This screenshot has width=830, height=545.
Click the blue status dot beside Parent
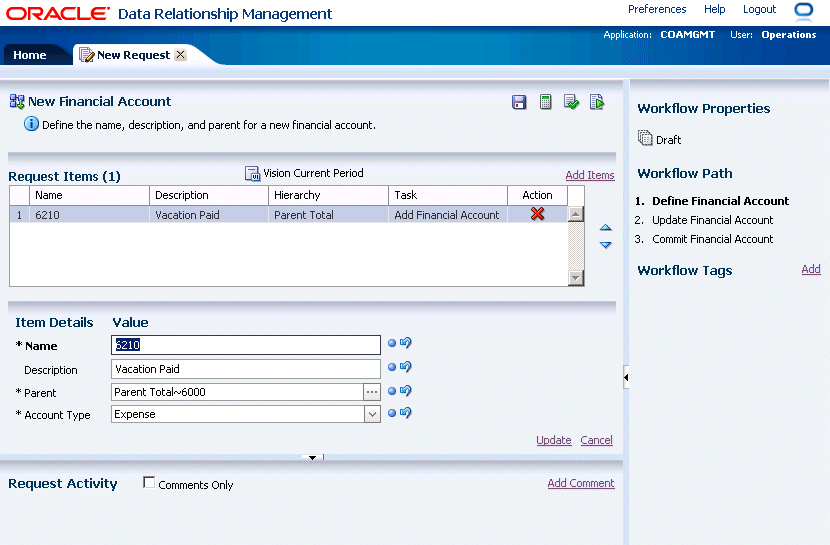click(x=392, y=391)
